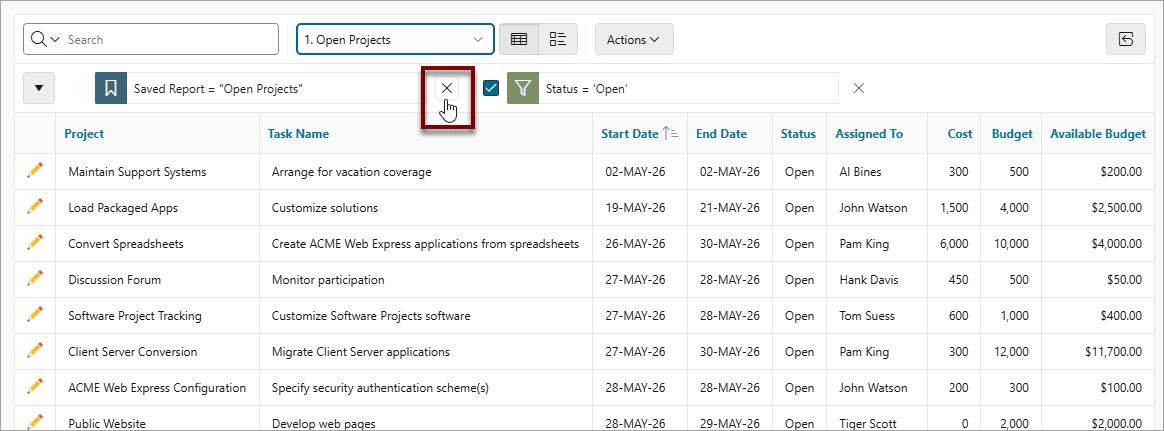Open search column selector magnifier dropdown
The image size is (1164, 431).
point(45,39)
